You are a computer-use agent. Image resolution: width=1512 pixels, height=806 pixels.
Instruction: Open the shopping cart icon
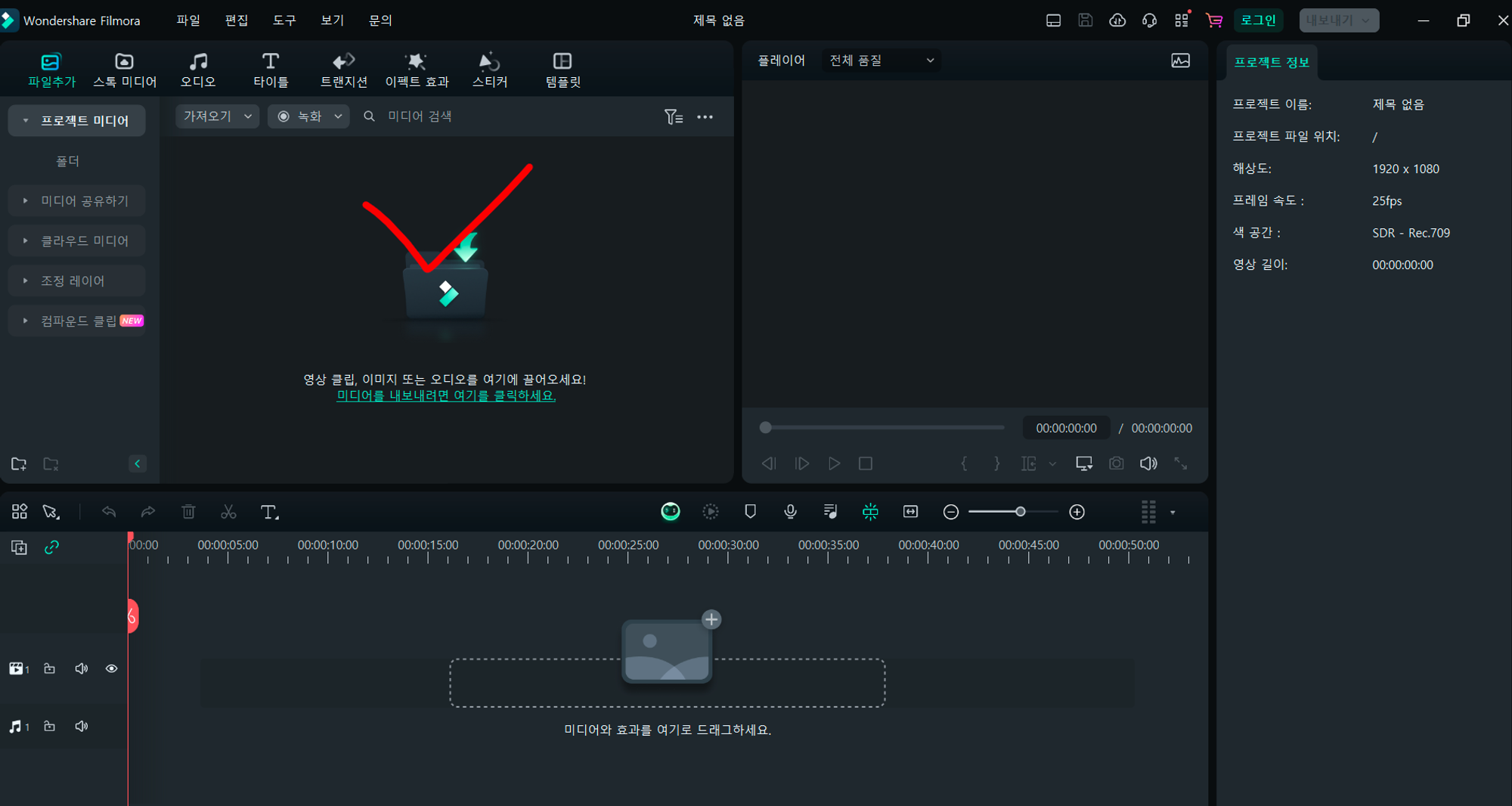pos(1214,20)
